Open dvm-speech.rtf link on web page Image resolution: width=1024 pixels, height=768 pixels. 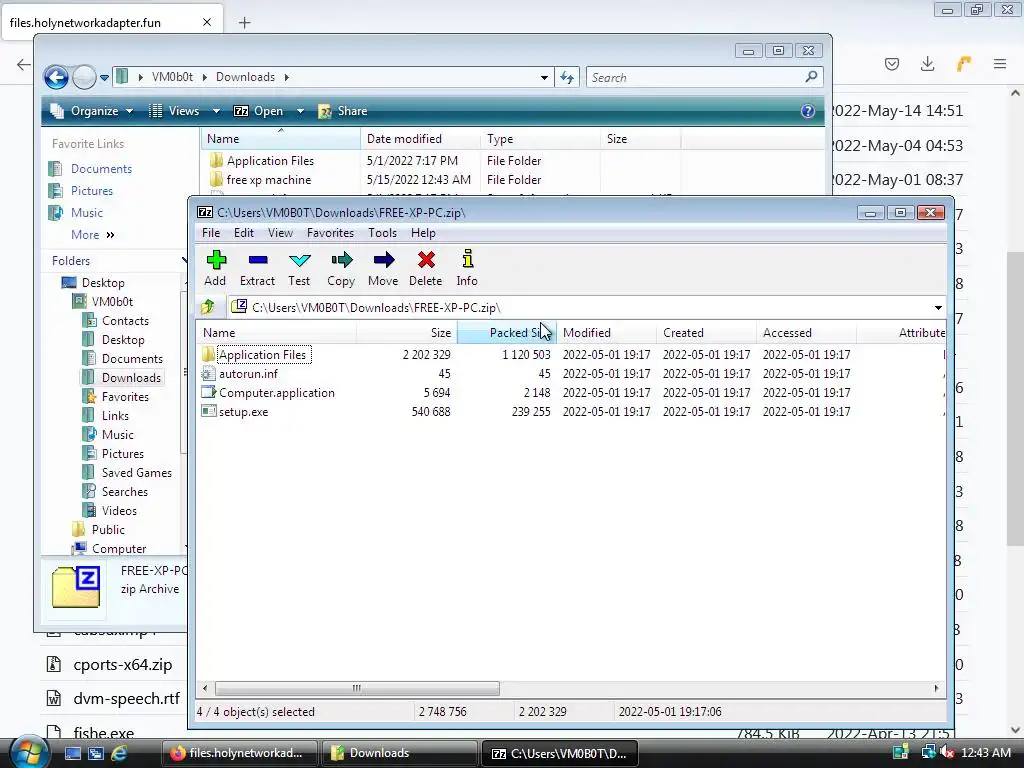point(127,698)
